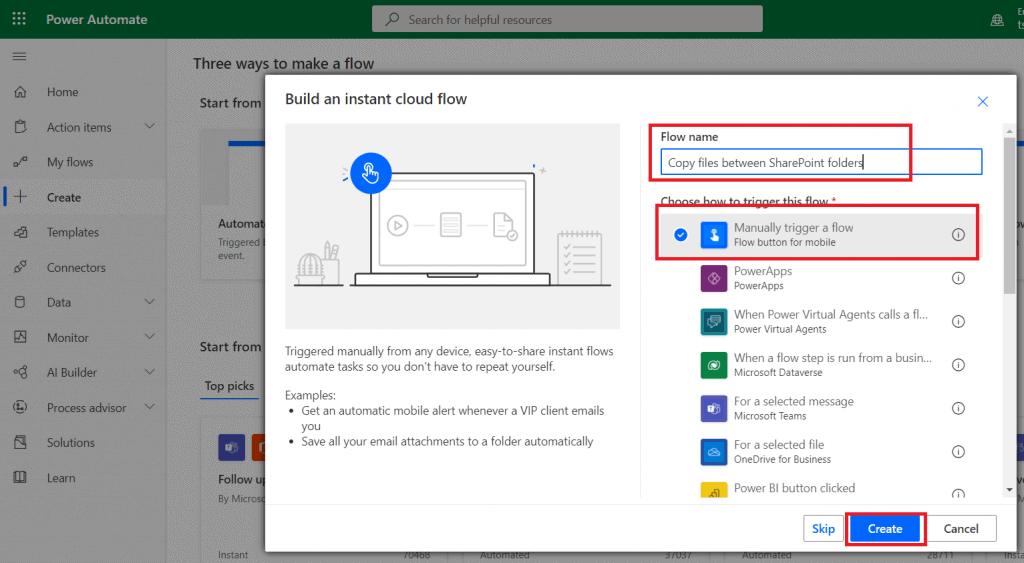The image size is (1024, 563).
Task: Click the Action items clipboard icon
Action: [20, 127]
